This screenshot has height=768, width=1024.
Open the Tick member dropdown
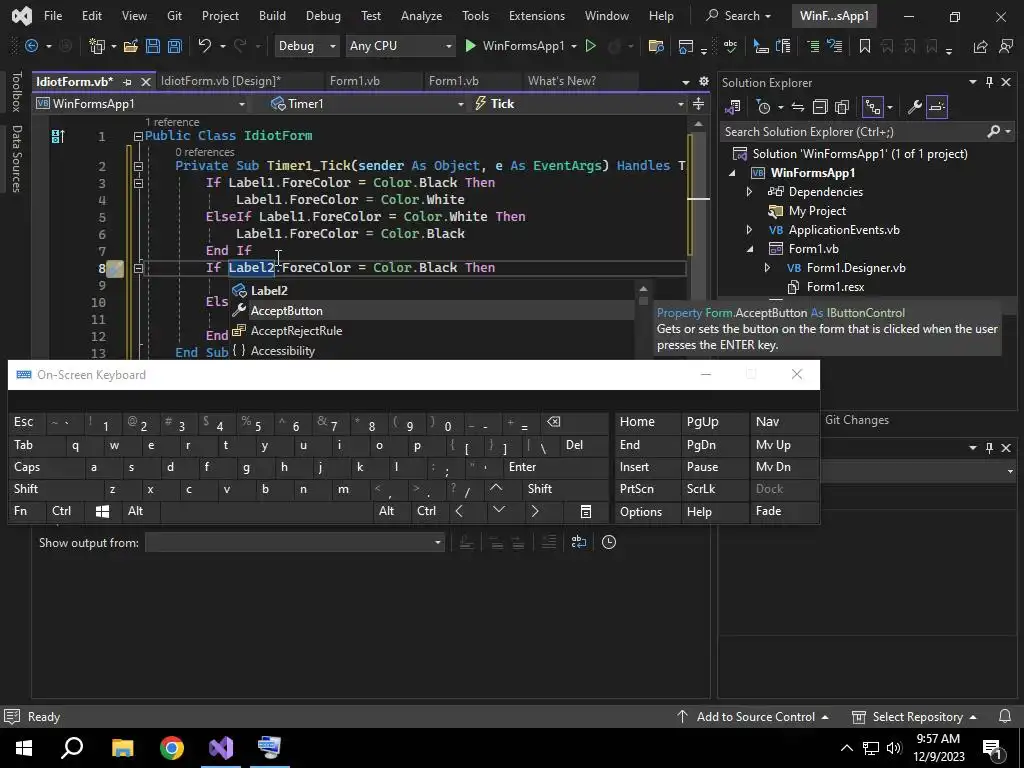(x=579, y=104)
